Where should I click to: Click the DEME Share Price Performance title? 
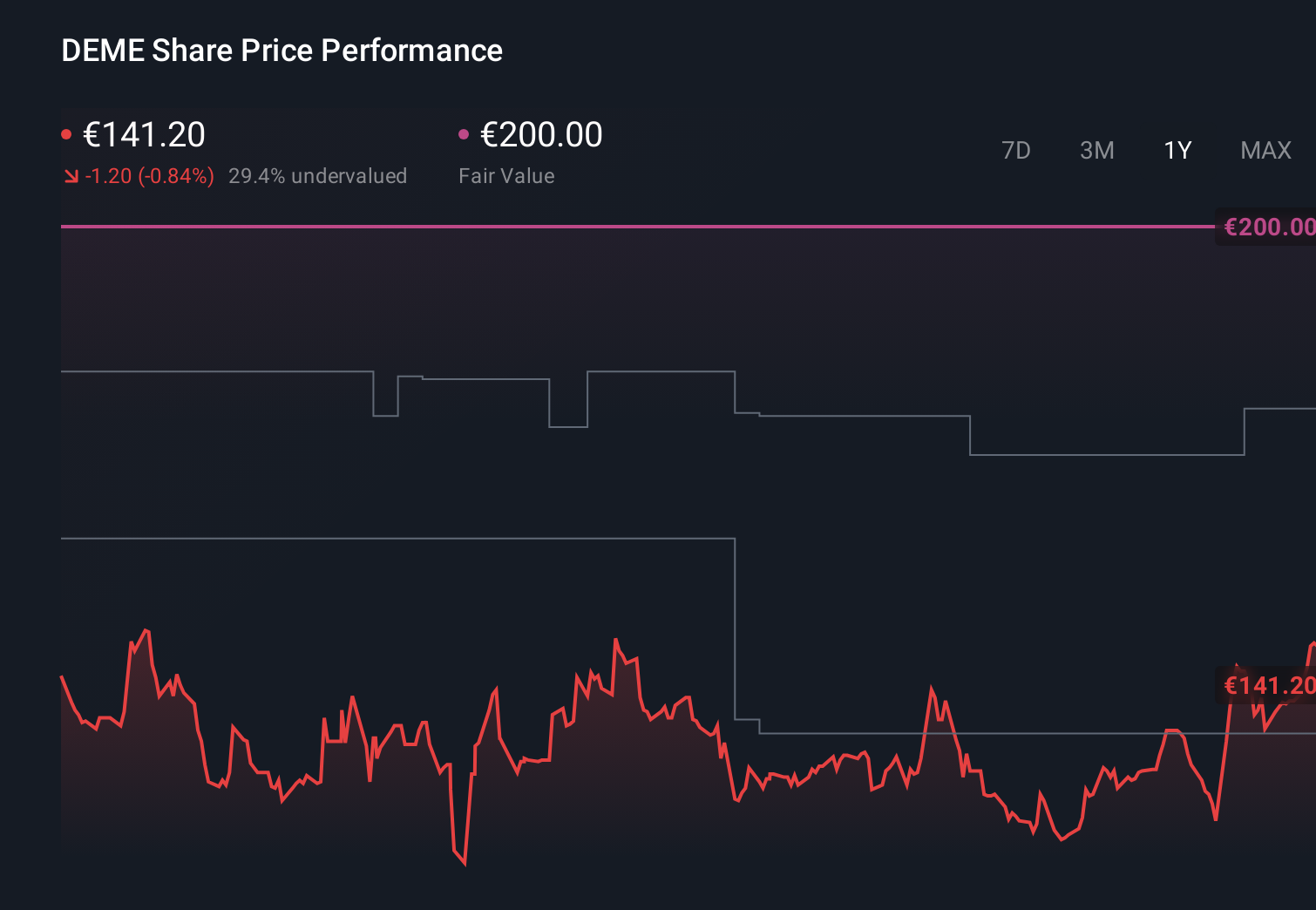(281, 51)
